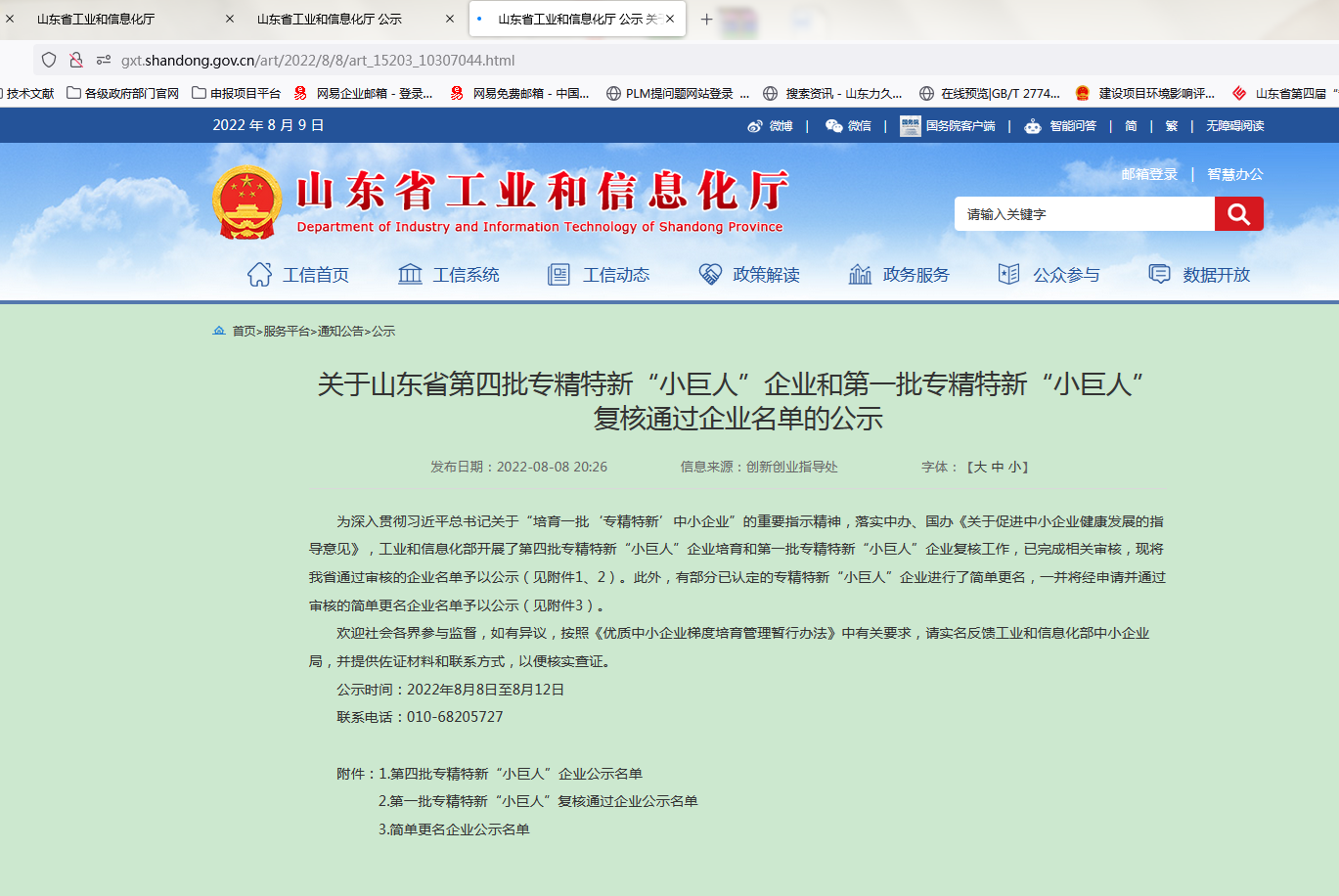The width and height of the screenshot is (1339, 896).
Task: Click the home icon beside 工信首页
Action: [x=258, y=274]
